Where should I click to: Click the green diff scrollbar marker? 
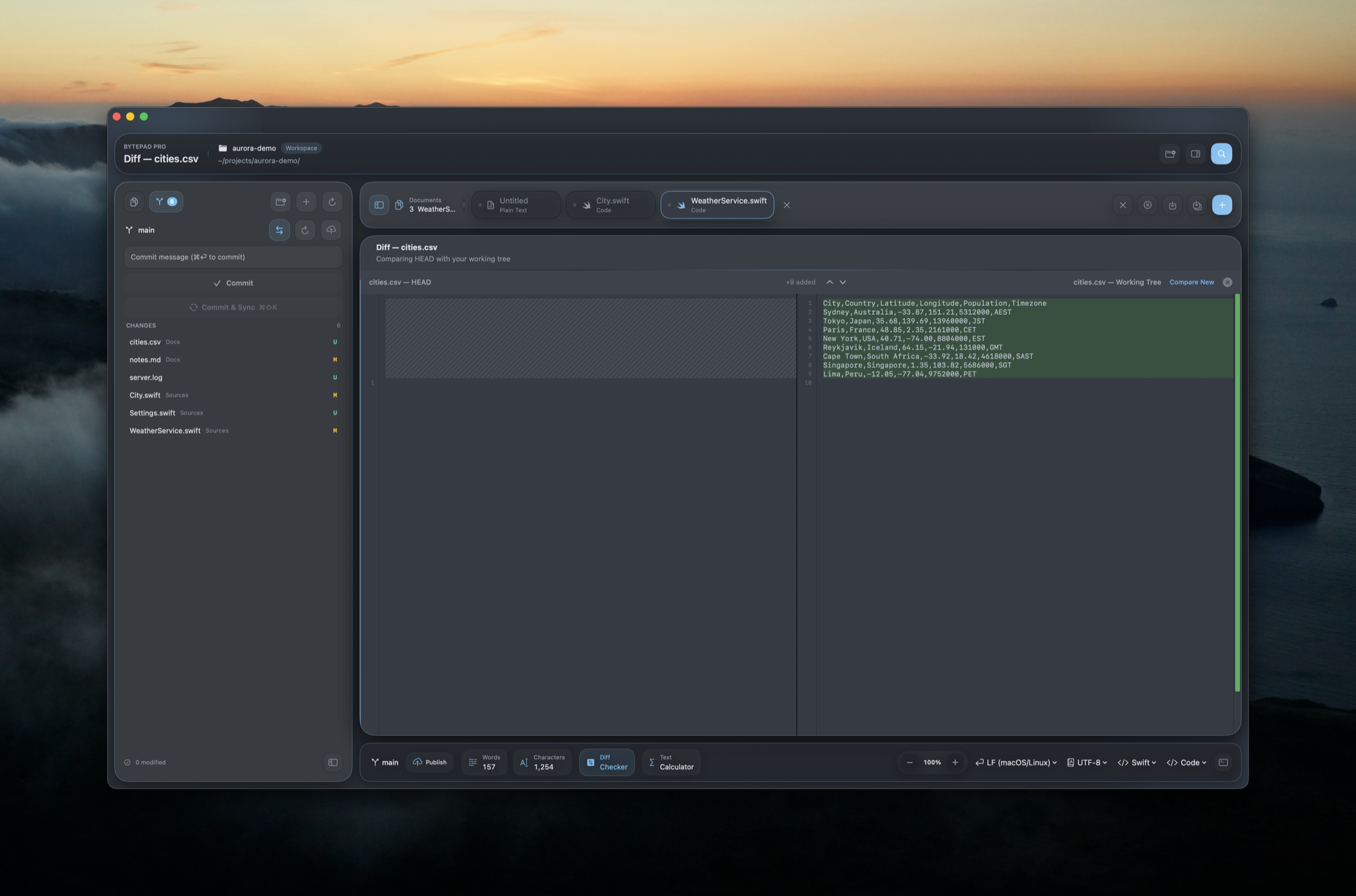tap(1237, 493)
